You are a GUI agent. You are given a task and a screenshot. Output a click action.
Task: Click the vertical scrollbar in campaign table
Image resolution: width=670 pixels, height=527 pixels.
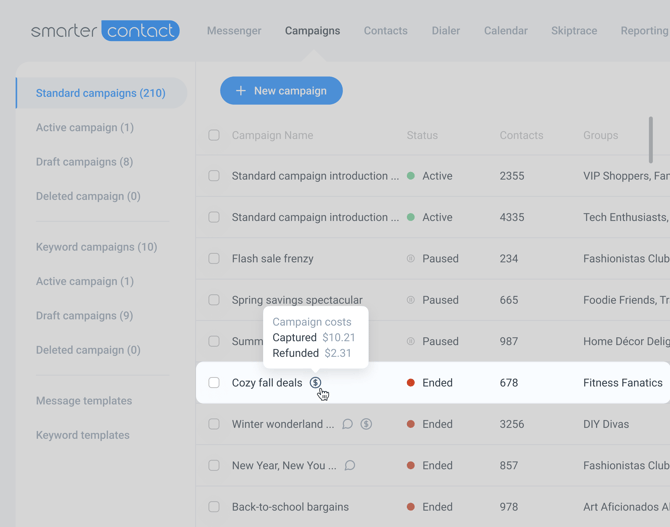[x=650, y=140]
